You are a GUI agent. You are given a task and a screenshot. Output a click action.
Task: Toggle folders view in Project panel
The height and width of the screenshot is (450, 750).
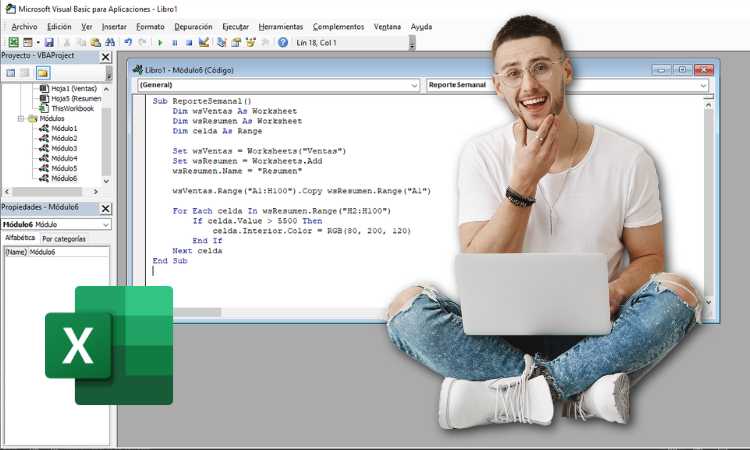[x=43, y=73]
